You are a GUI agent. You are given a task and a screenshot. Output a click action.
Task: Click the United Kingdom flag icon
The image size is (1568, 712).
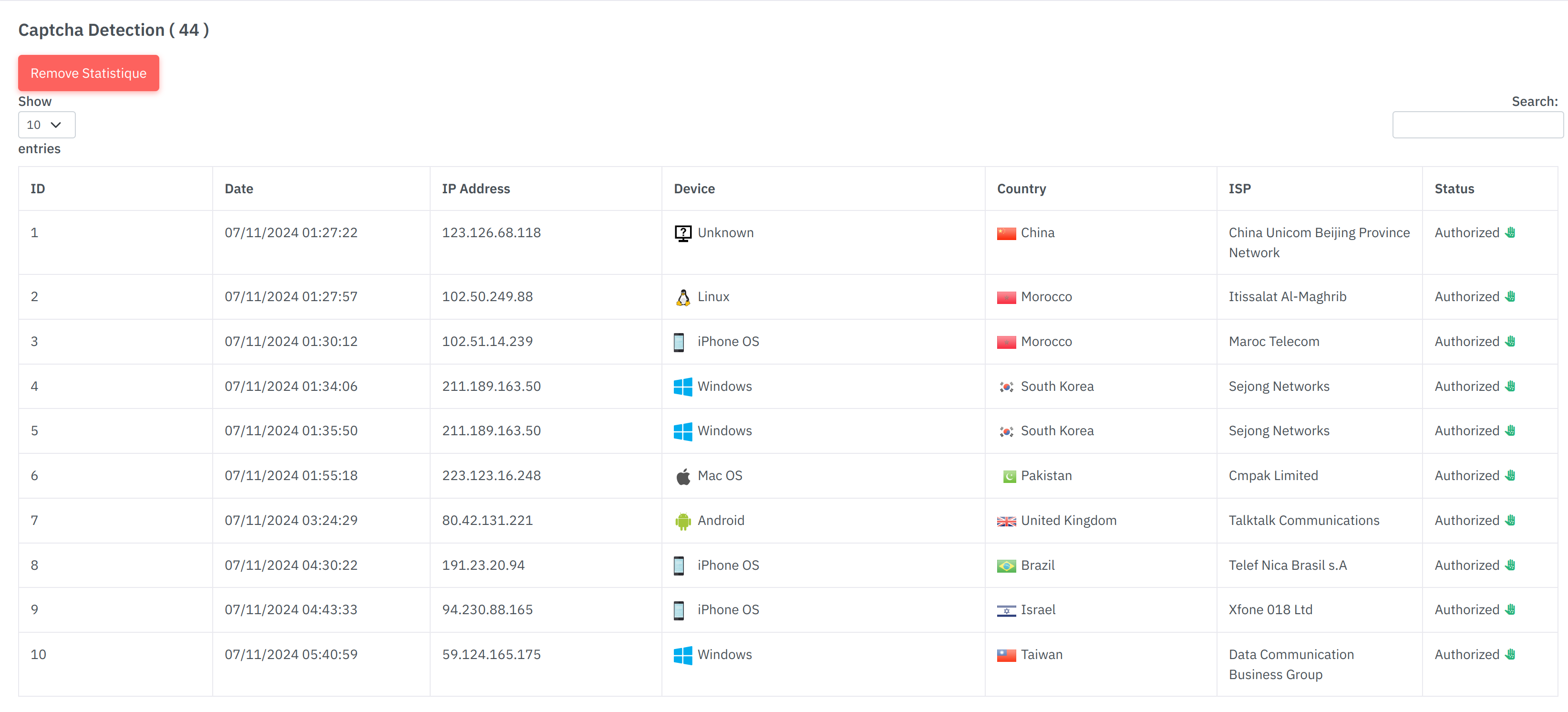click(x=1006, y=522)
